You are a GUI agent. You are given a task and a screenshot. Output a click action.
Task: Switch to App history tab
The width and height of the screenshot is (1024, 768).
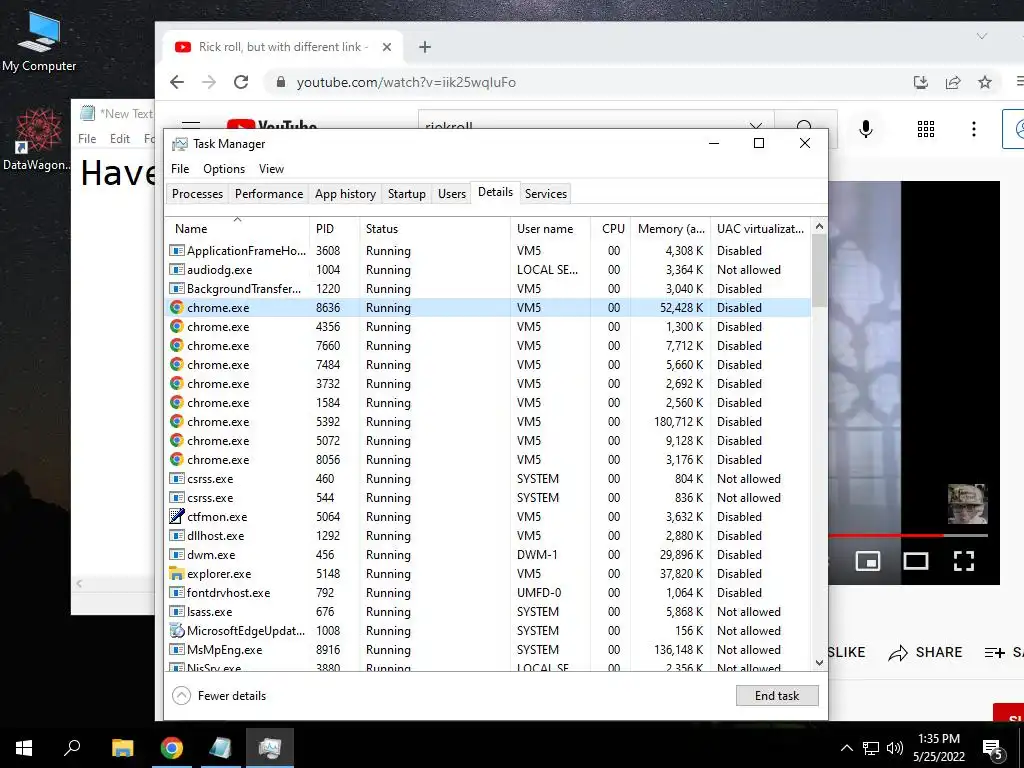pos(345,194)
